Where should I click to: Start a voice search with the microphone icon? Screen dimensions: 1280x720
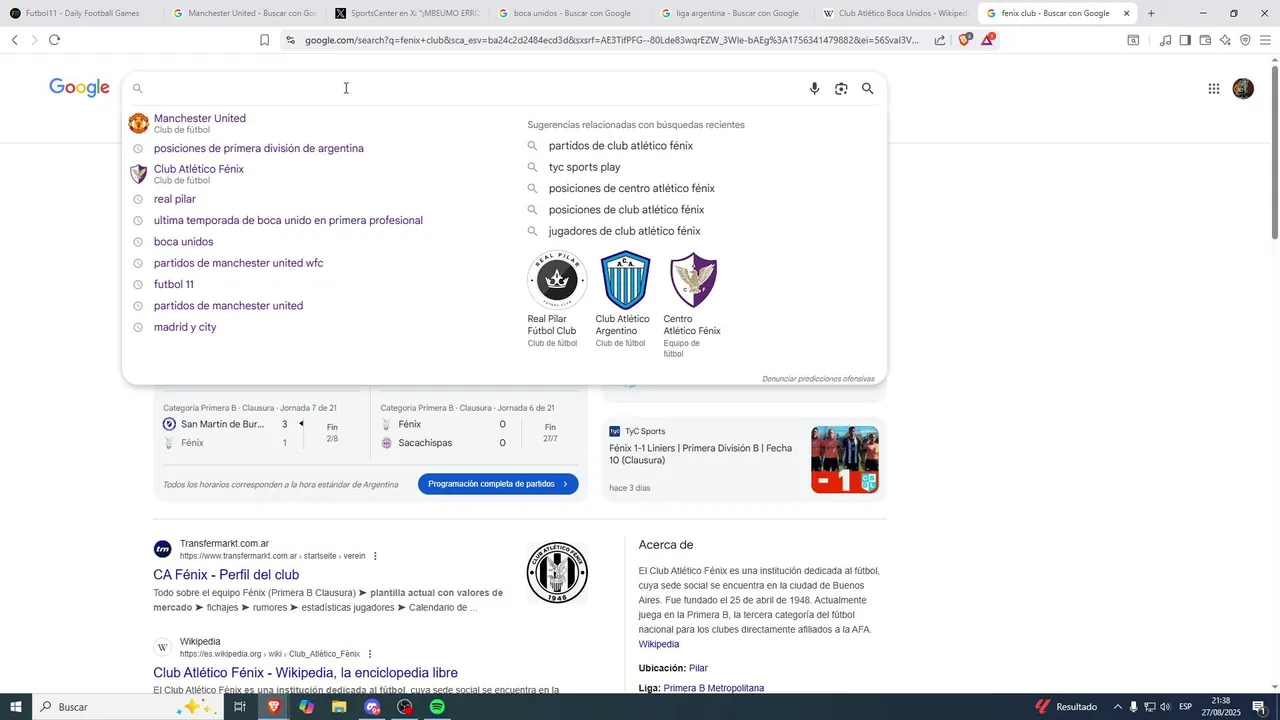[x=814, y=89]
